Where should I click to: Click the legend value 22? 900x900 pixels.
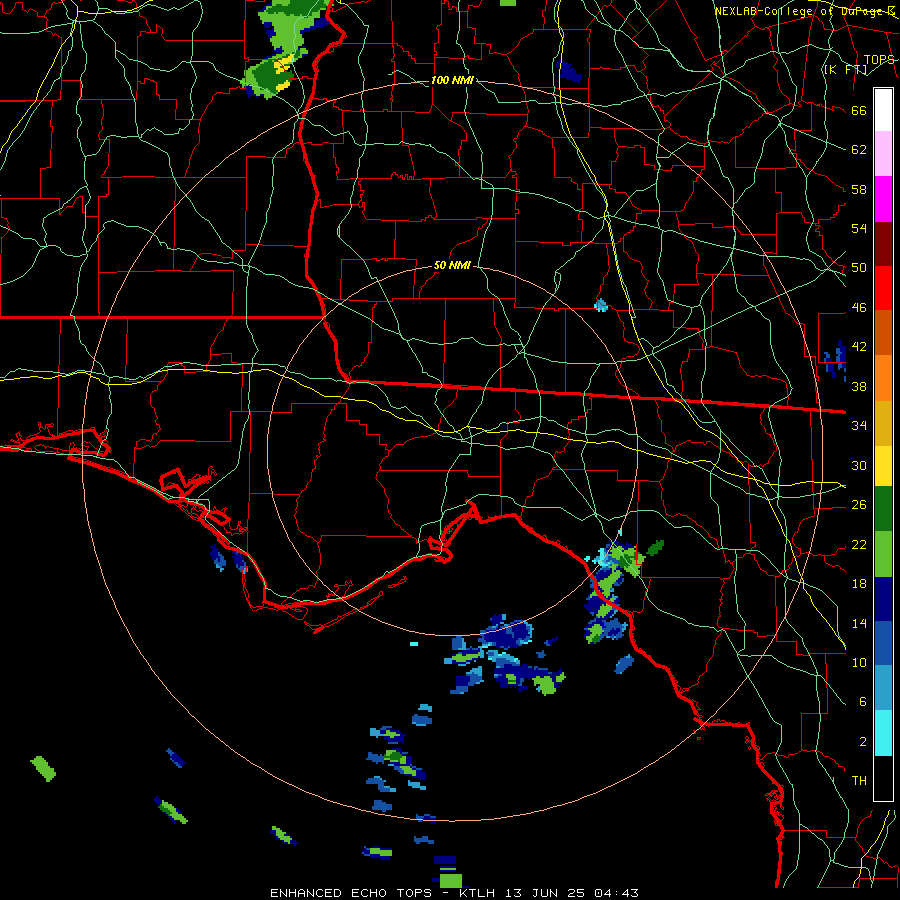(859, 544)
